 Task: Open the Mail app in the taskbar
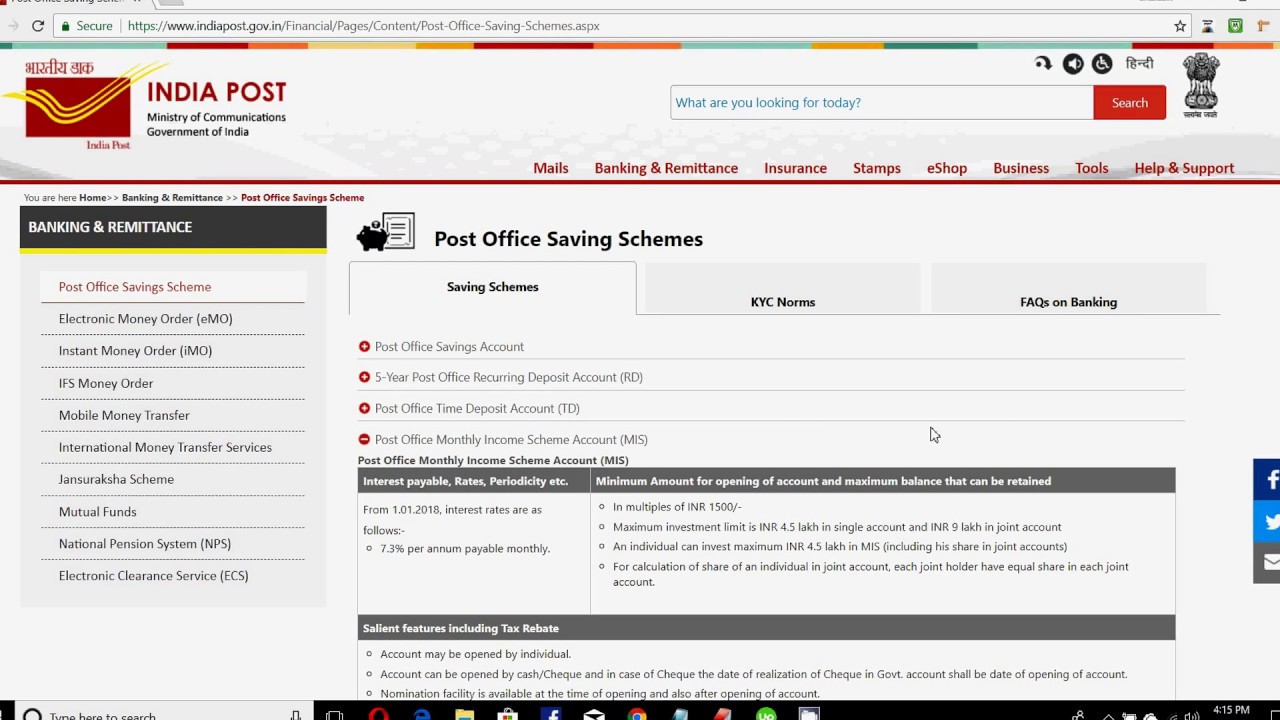(x=594, y=715)
